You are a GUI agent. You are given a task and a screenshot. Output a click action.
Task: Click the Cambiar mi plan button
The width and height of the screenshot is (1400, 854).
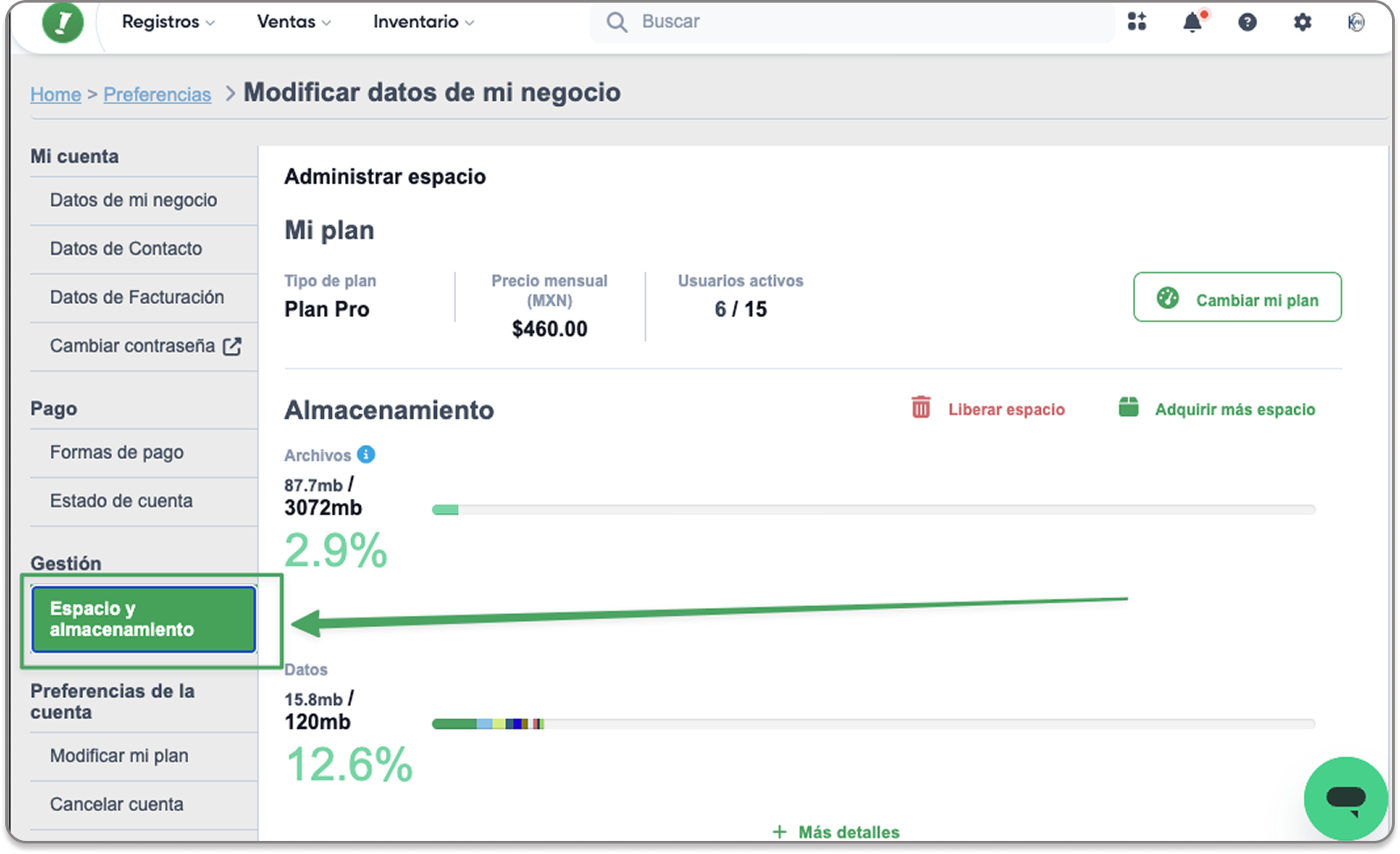pyautogui.click(x=1237, y=298)
